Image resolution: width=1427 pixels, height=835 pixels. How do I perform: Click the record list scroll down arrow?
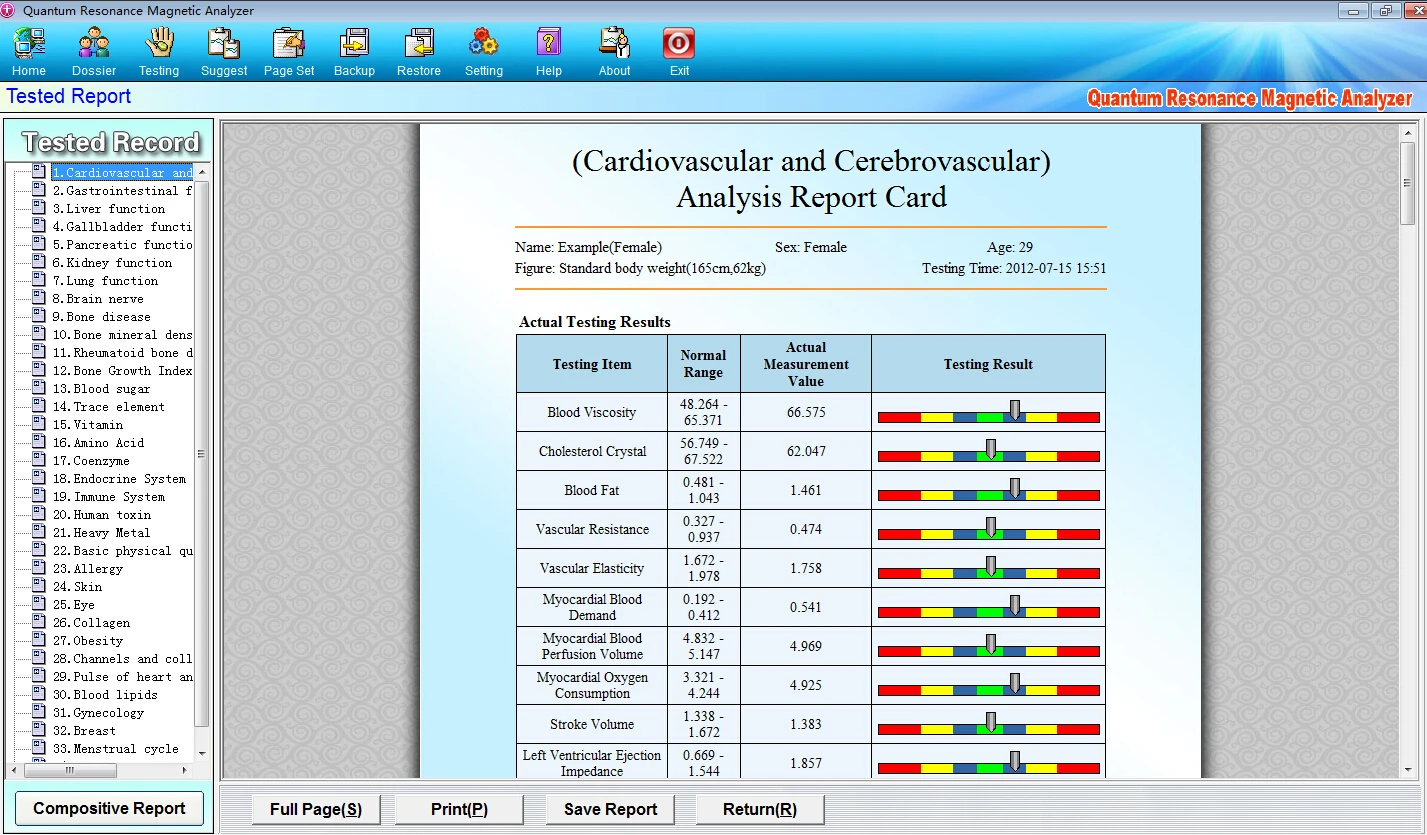click(x=202, y=752)
